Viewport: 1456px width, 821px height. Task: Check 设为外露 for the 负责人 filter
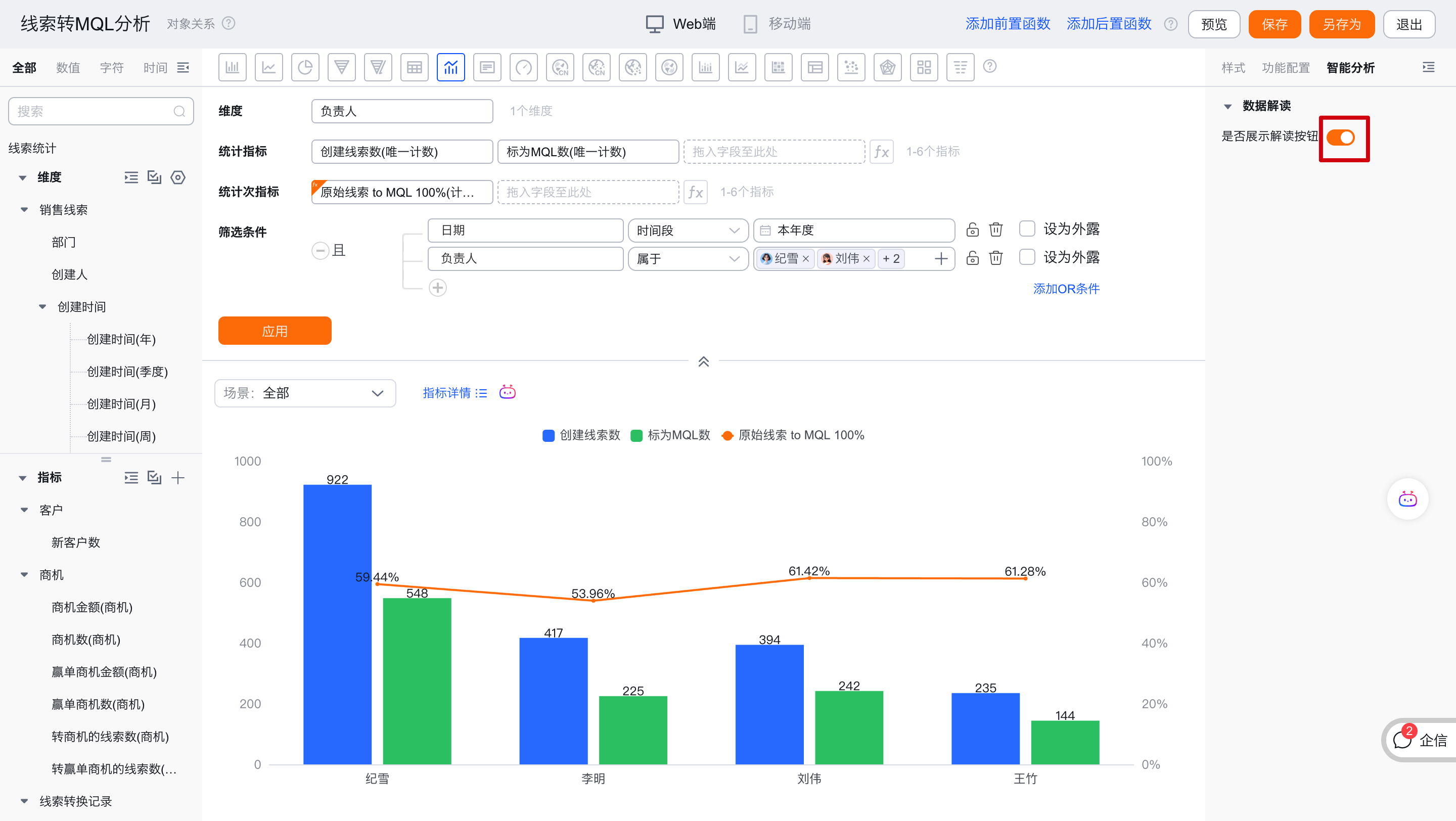(x=1027, y=257)
